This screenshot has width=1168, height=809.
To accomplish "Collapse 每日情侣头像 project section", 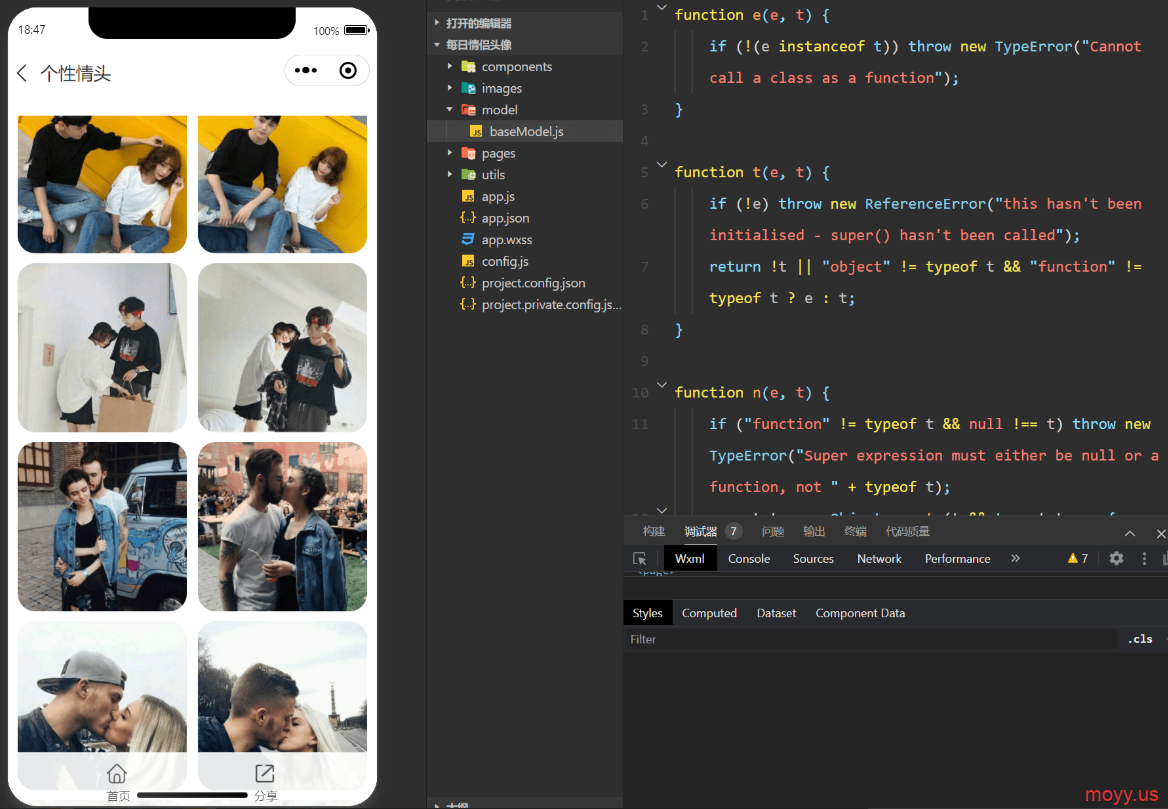I will pyautogui.click(x=437, y=45).
